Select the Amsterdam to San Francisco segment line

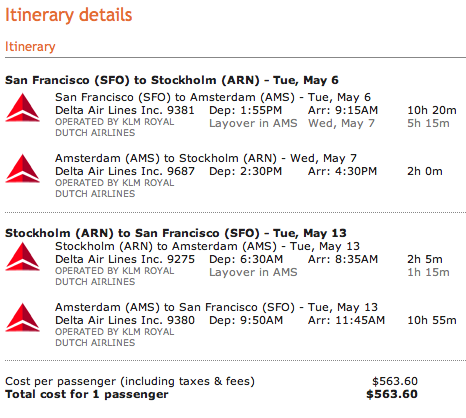216,307
